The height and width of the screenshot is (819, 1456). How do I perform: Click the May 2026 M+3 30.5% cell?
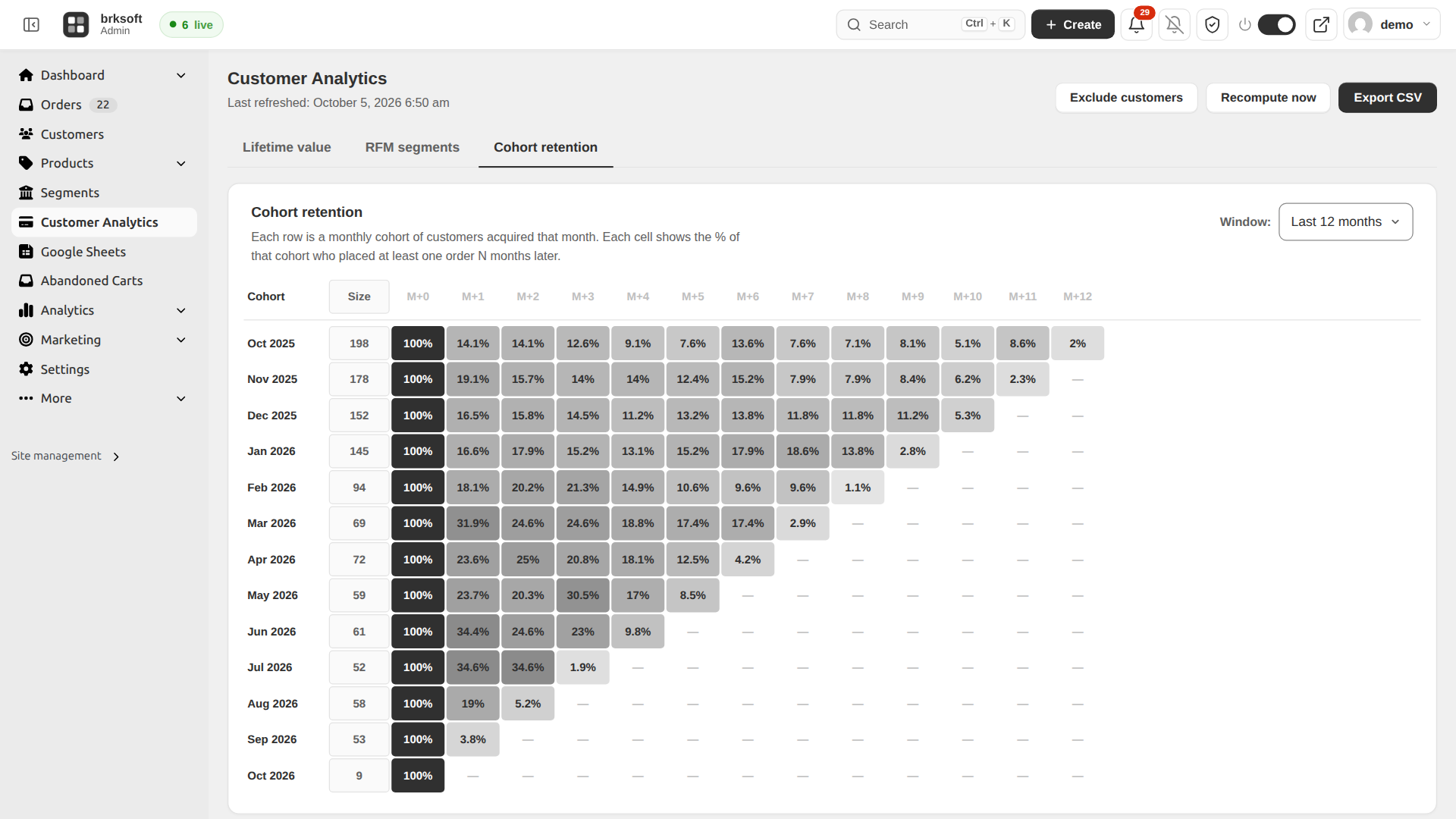coord(582,595)
